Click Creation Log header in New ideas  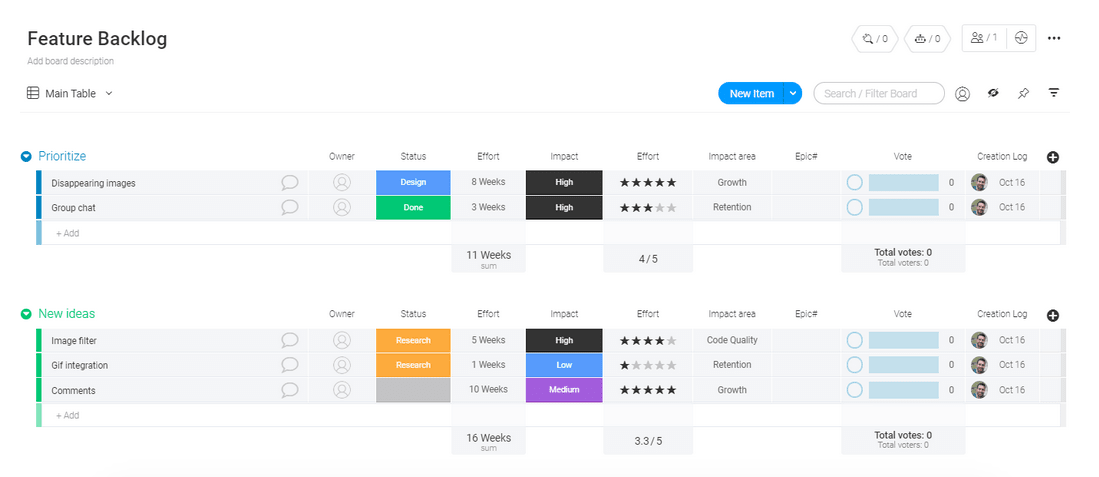click(x=1002, y=314)
